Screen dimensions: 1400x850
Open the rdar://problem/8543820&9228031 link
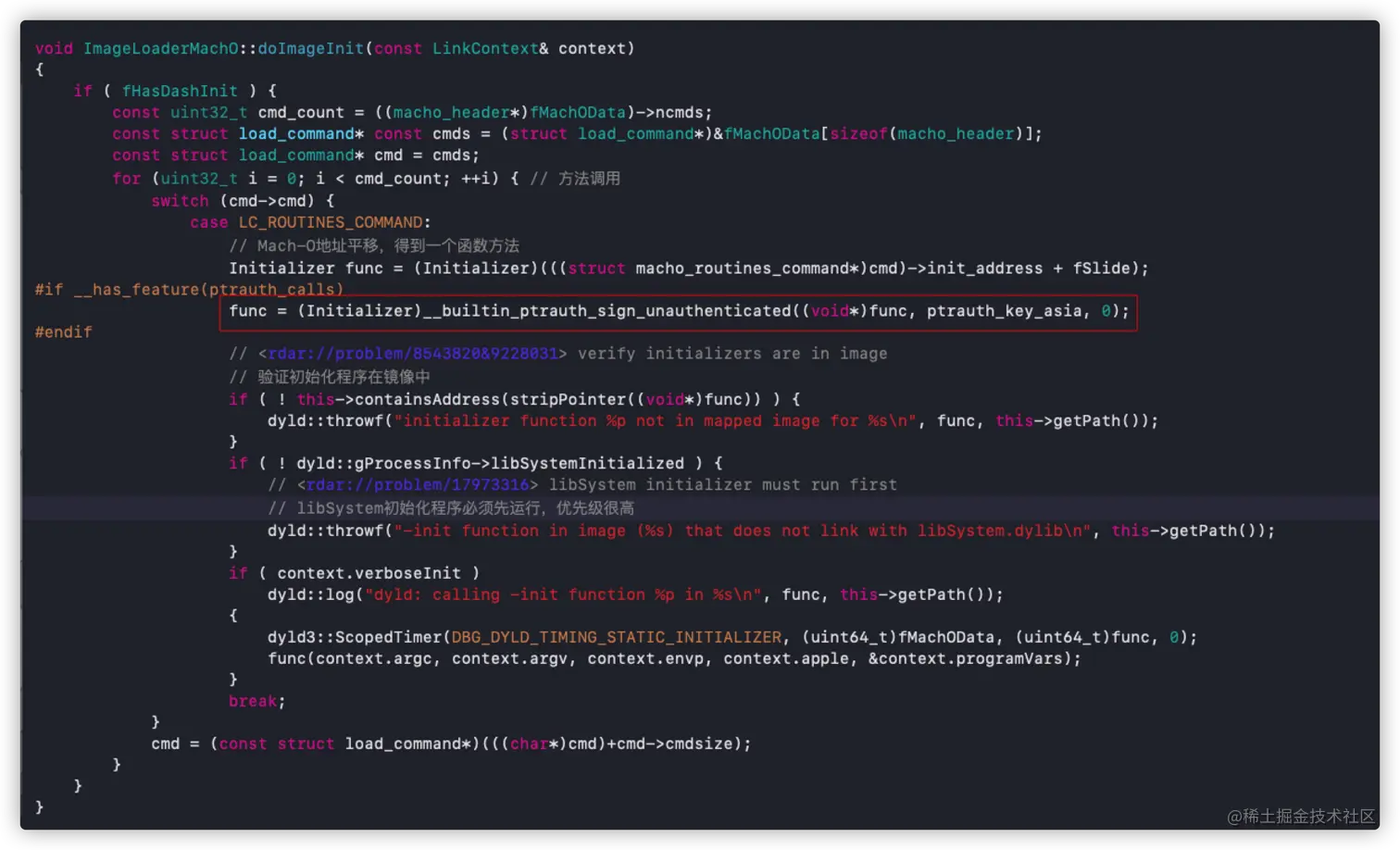pyautogui.click(x=413, y=354)
